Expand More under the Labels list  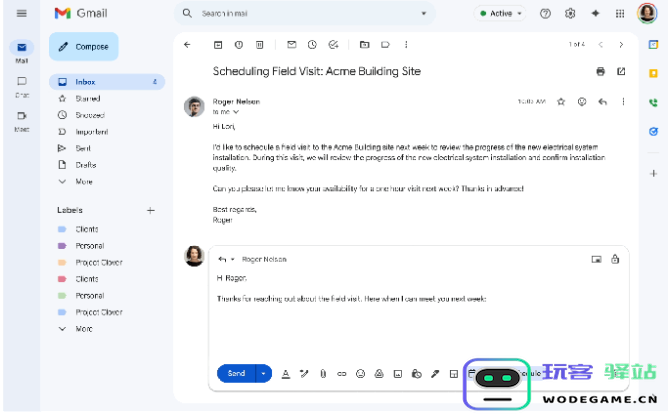tap(83, 328)
